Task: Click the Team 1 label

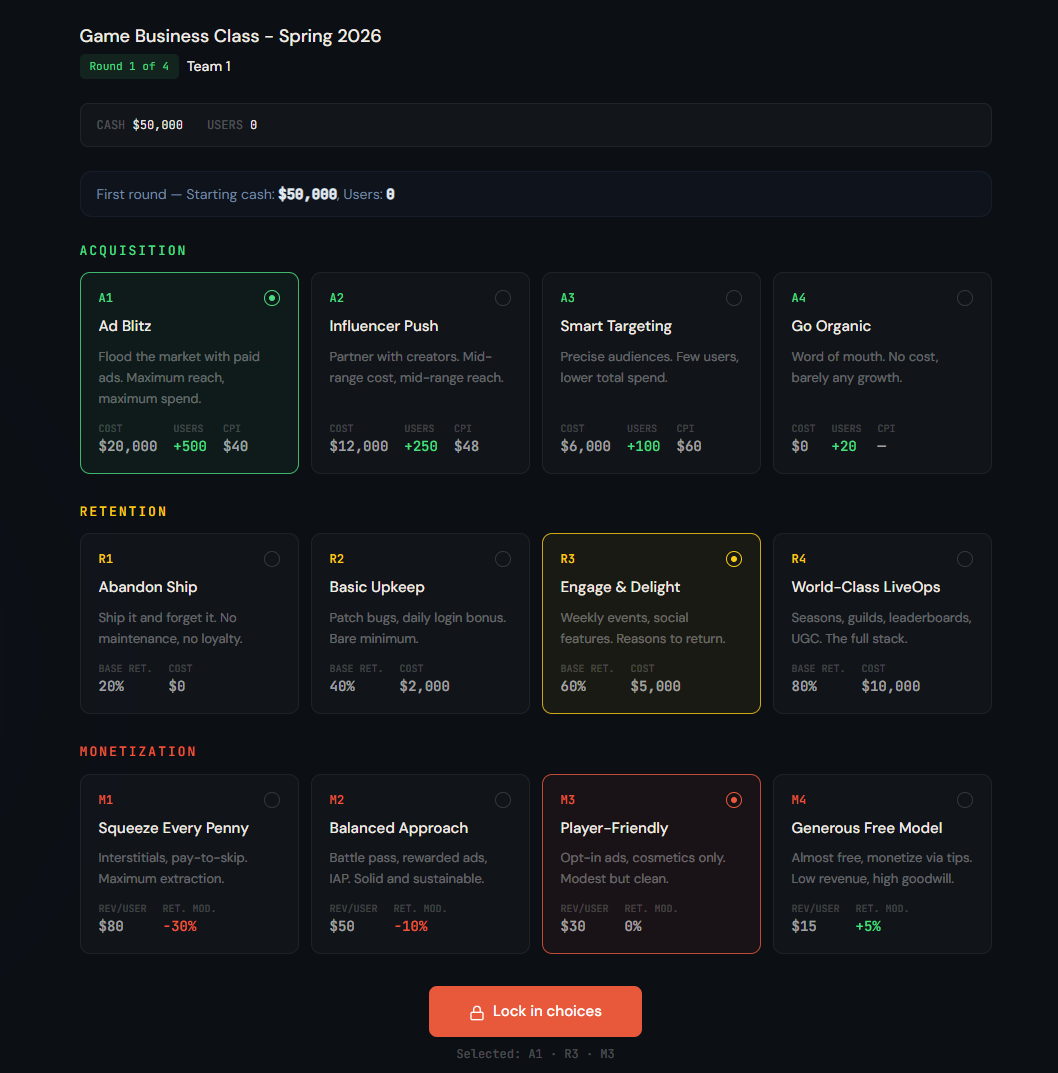Action: tap(209, 66)
